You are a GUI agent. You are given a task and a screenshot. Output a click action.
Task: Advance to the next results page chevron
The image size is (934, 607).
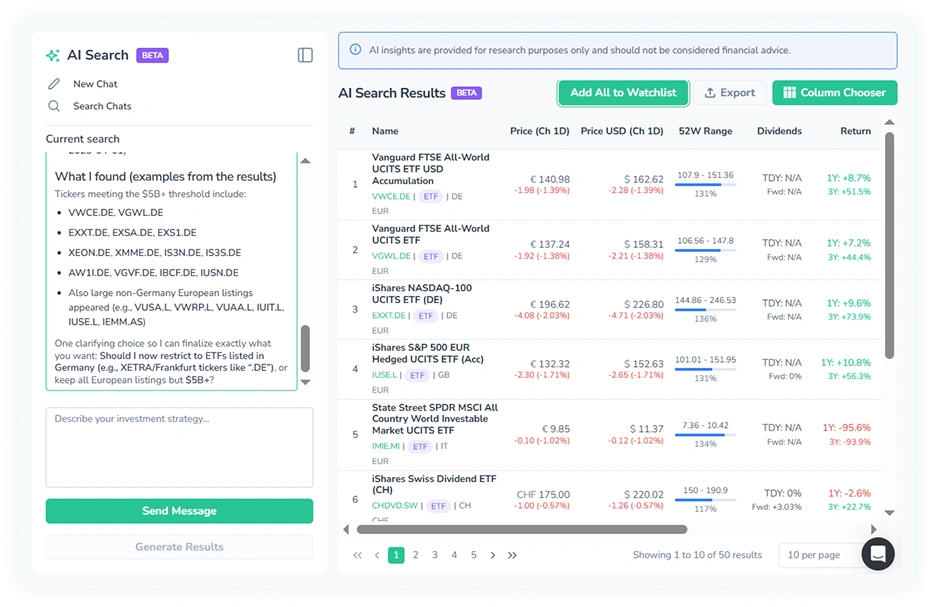pyautogui.click(x=492, y=554)
